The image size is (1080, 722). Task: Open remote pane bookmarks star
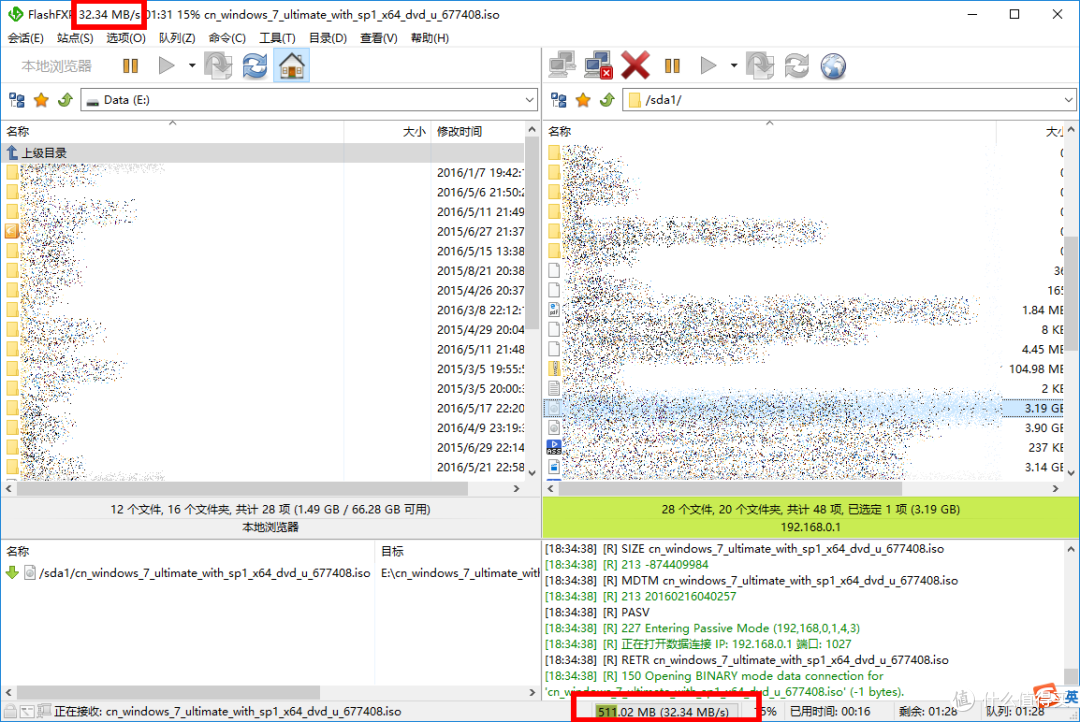(583, 101)
